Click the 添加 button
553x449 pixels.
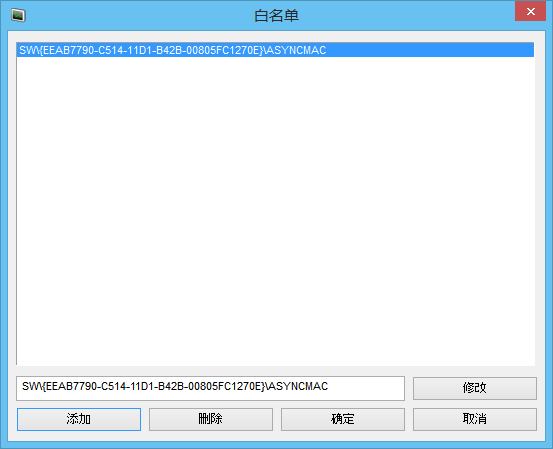pos(79,419)
